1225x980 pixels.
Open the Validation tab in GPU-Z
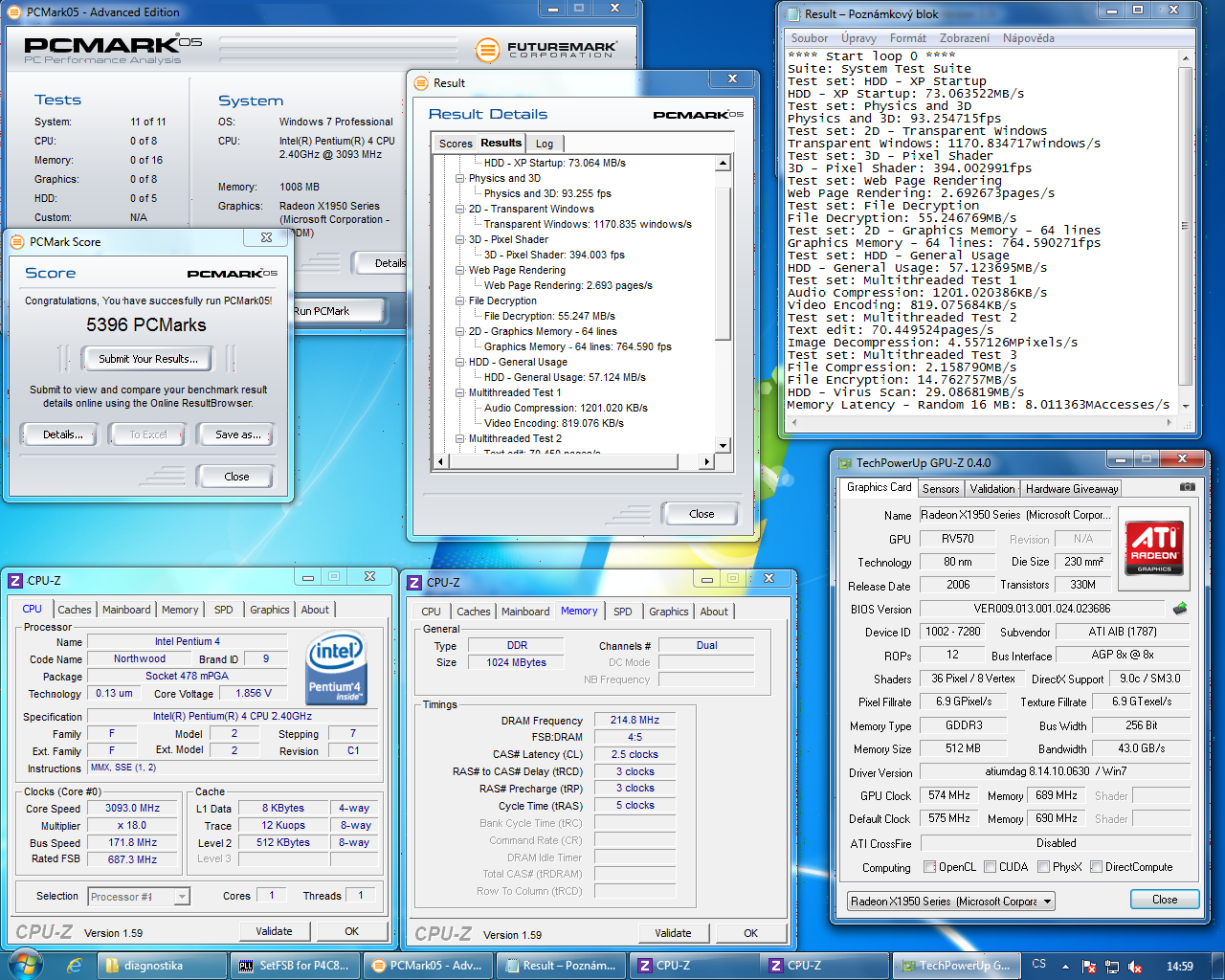tap(992, 489)
